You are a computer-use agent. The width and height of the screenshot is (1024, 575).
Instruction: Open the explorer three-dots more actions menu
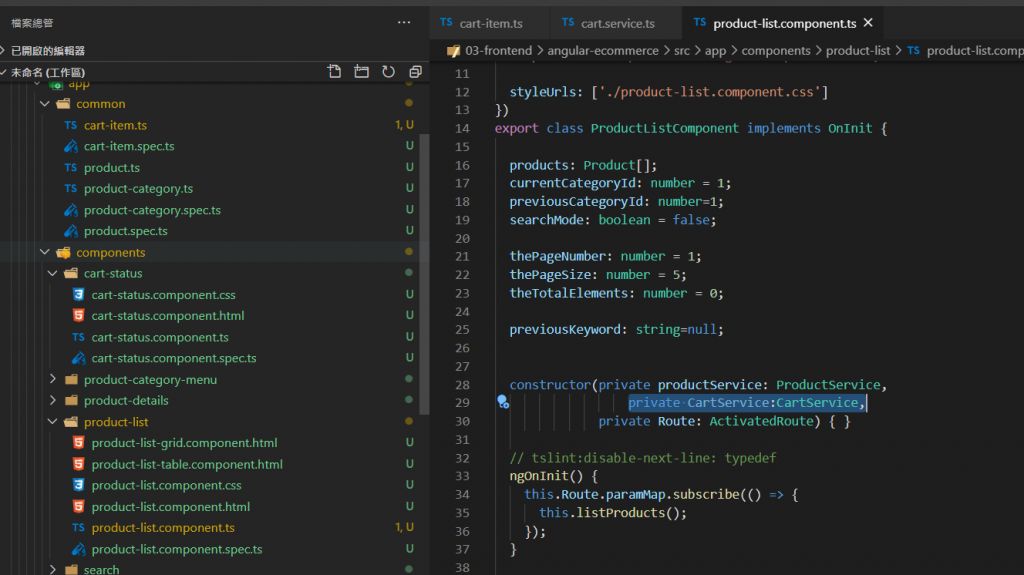(404, 22)
